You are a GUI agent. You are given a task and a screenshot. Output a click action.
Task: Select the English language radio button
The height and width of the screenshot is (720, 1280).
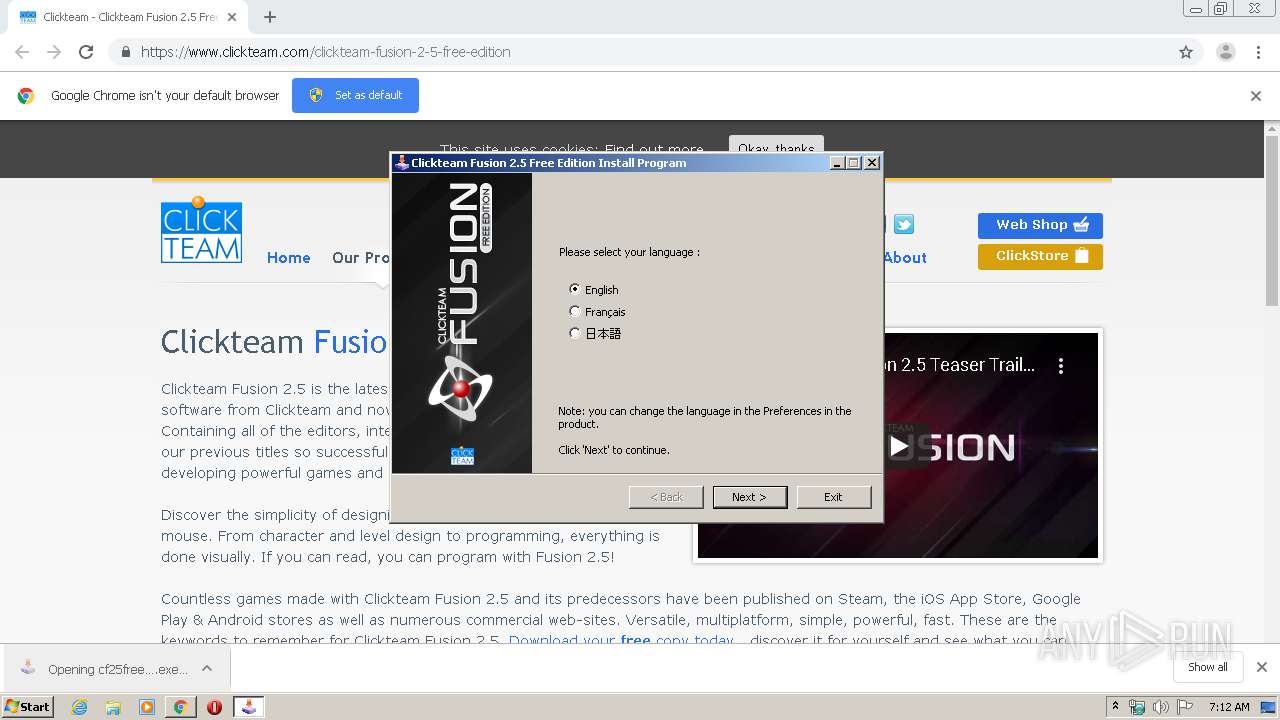point(574,289)
